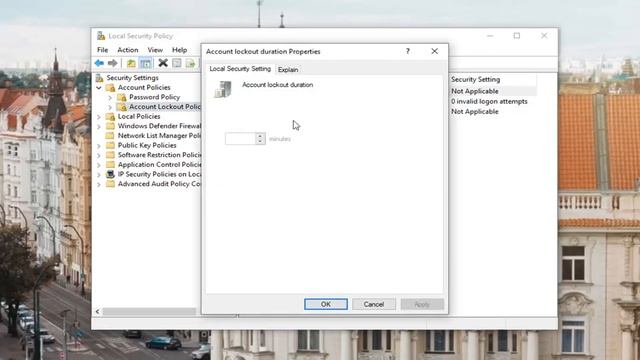Expand the Password Policy node
The width and height of the screenshot is (640, 360).
110,98
